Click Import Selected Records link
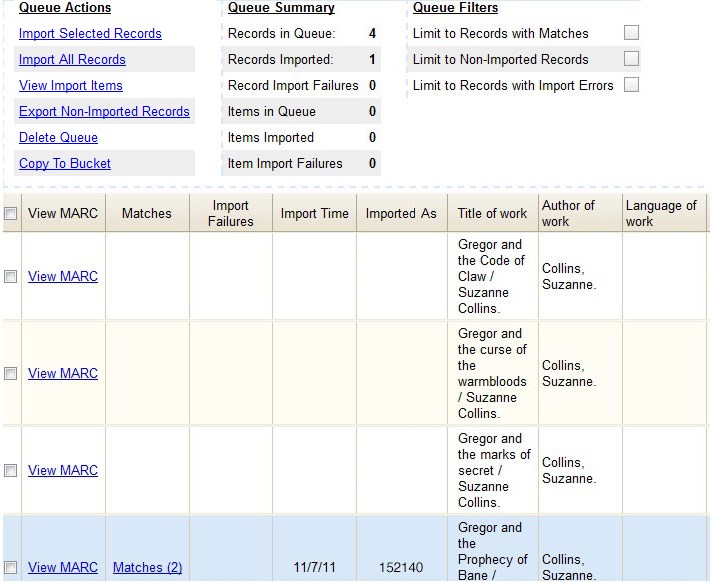Image resolution: width=713 pixels, height=582 pixels. (x=90, y=34)
